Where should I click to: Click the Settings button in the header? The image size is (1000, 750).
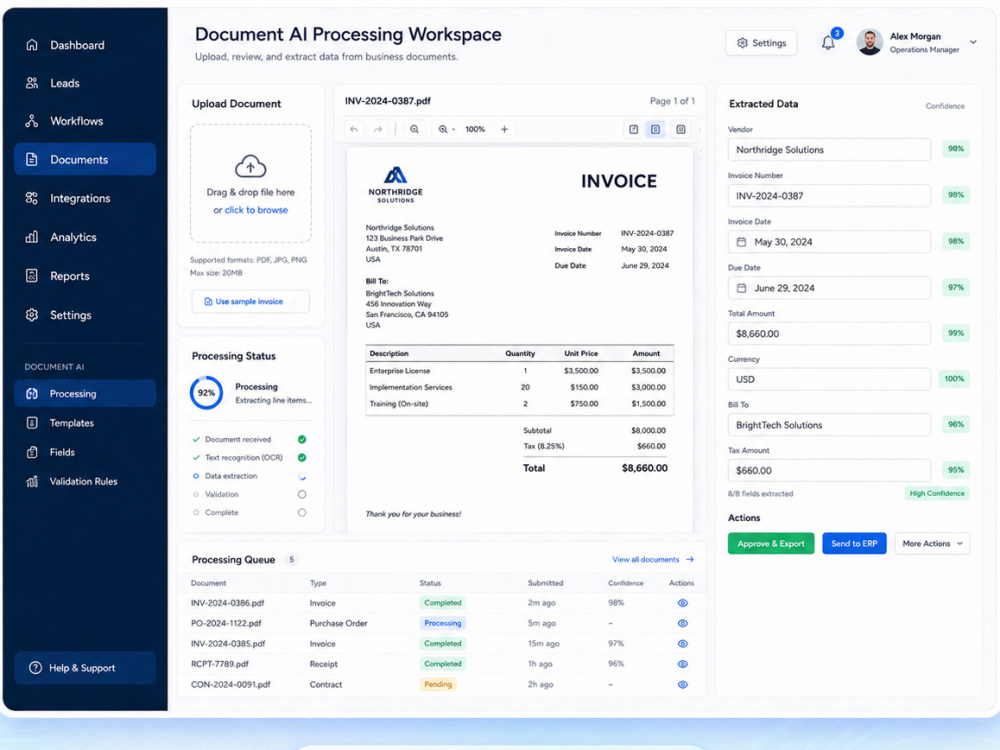tap(761, 43)
